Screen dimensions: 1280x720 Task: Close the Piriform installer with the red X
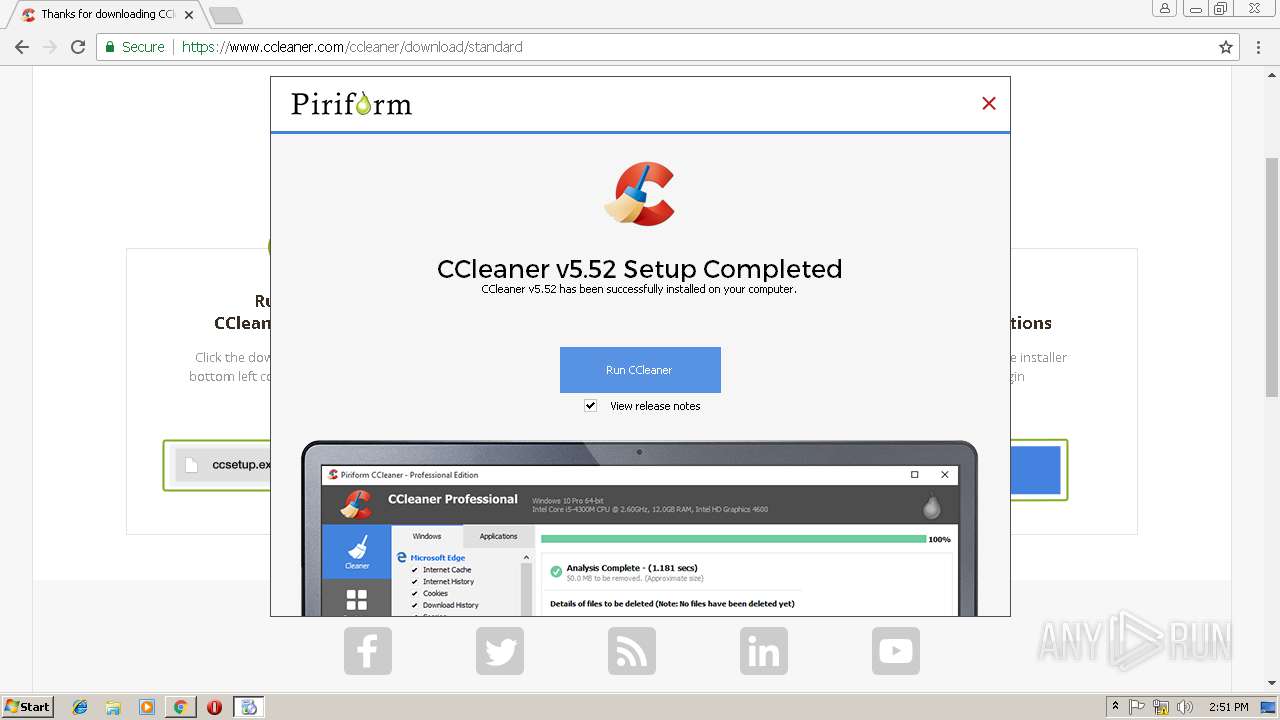(989, 103)
